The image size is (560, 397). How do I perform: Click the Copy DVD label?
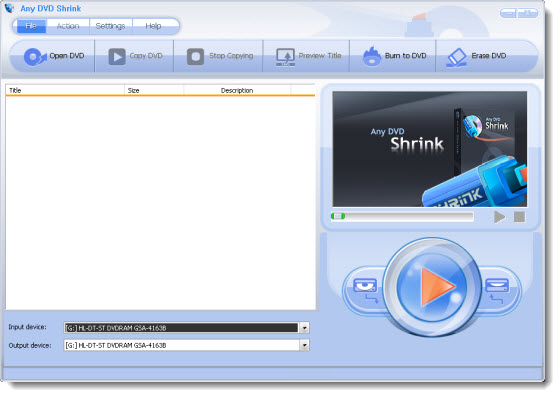(x=146, y=56)
